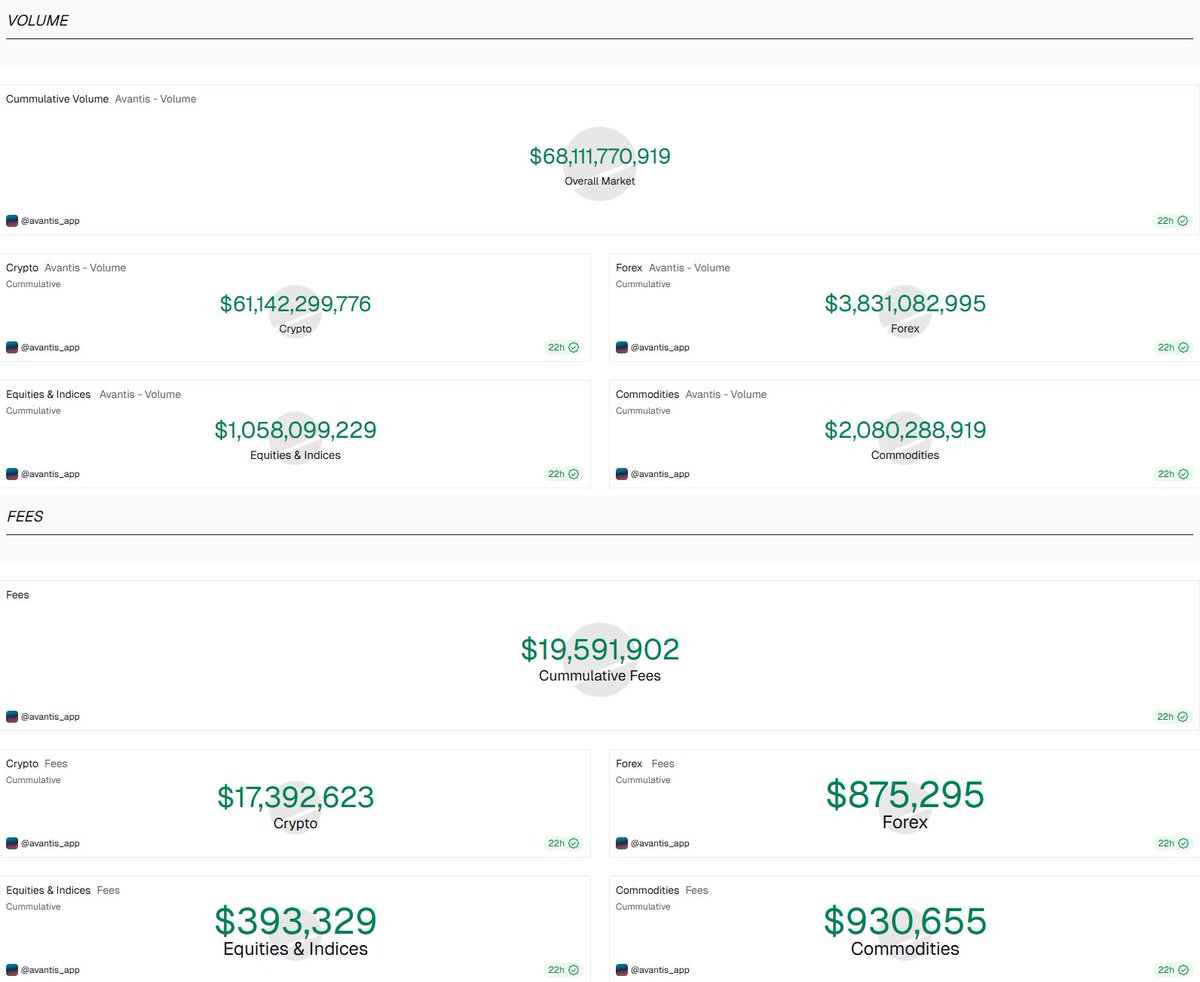Open Fees query link beside Crypto title
The height and width of the screenshot is (982, 1200).
[x=56, y=764]
